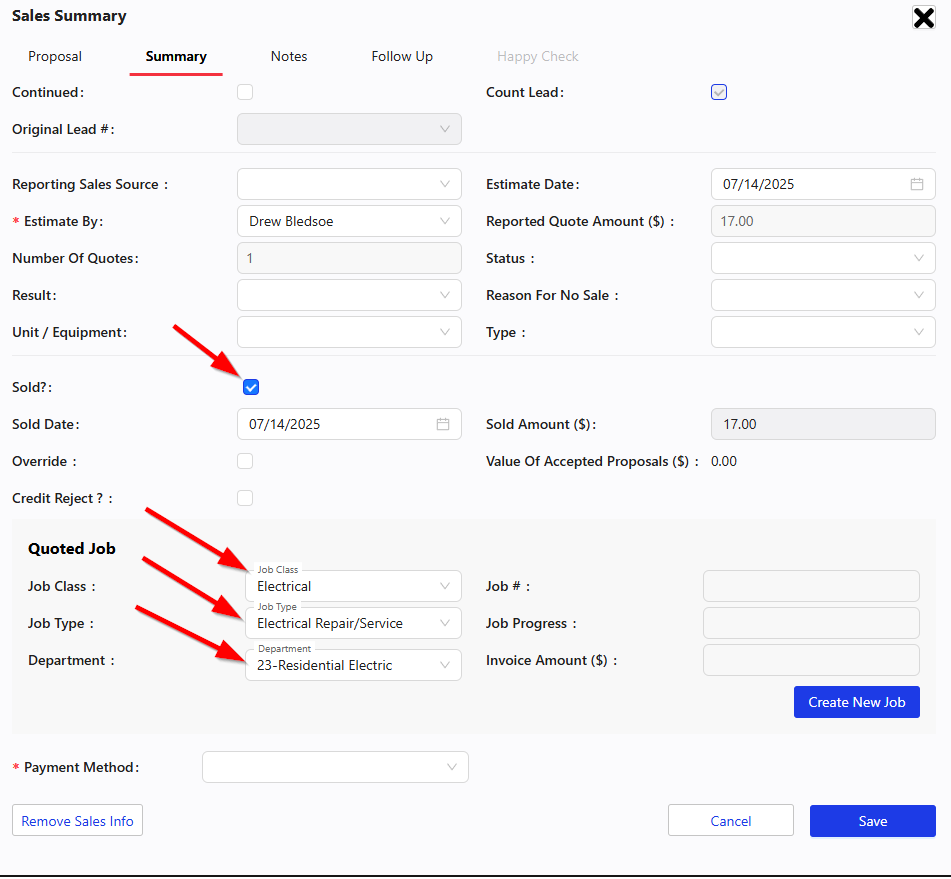The image size is (951, 879).
Task: Close the Sales Summary dialog with X
Action: click(923, 18)
